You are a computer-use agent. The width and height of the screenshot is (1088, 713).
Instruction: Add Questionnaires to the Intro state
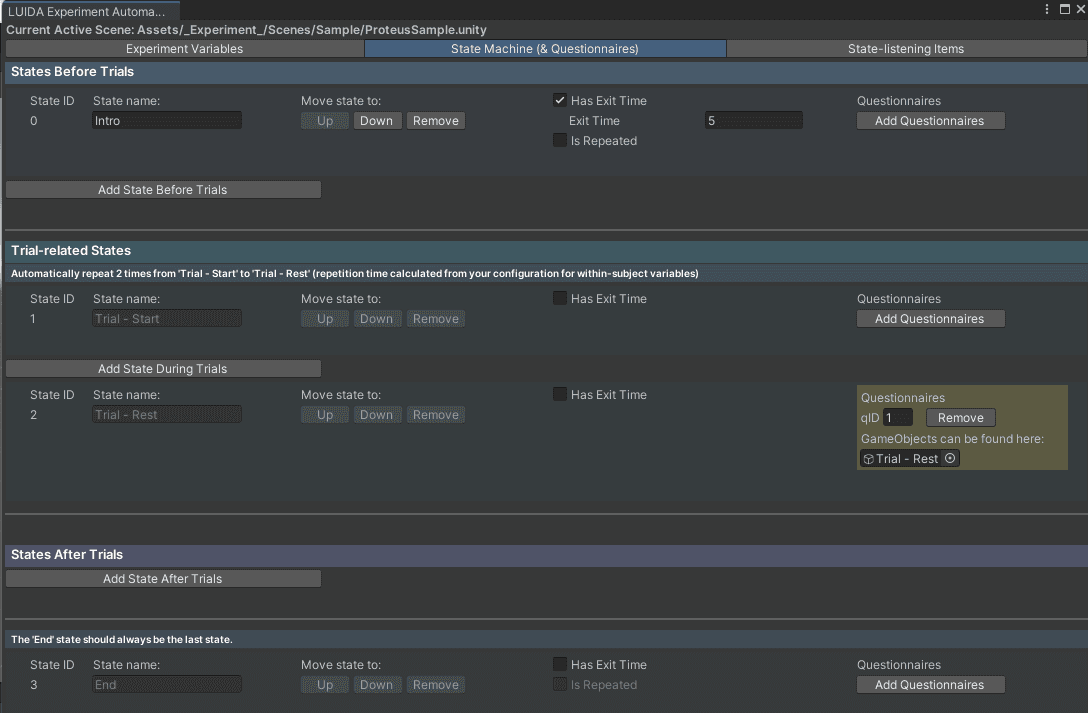930,121
